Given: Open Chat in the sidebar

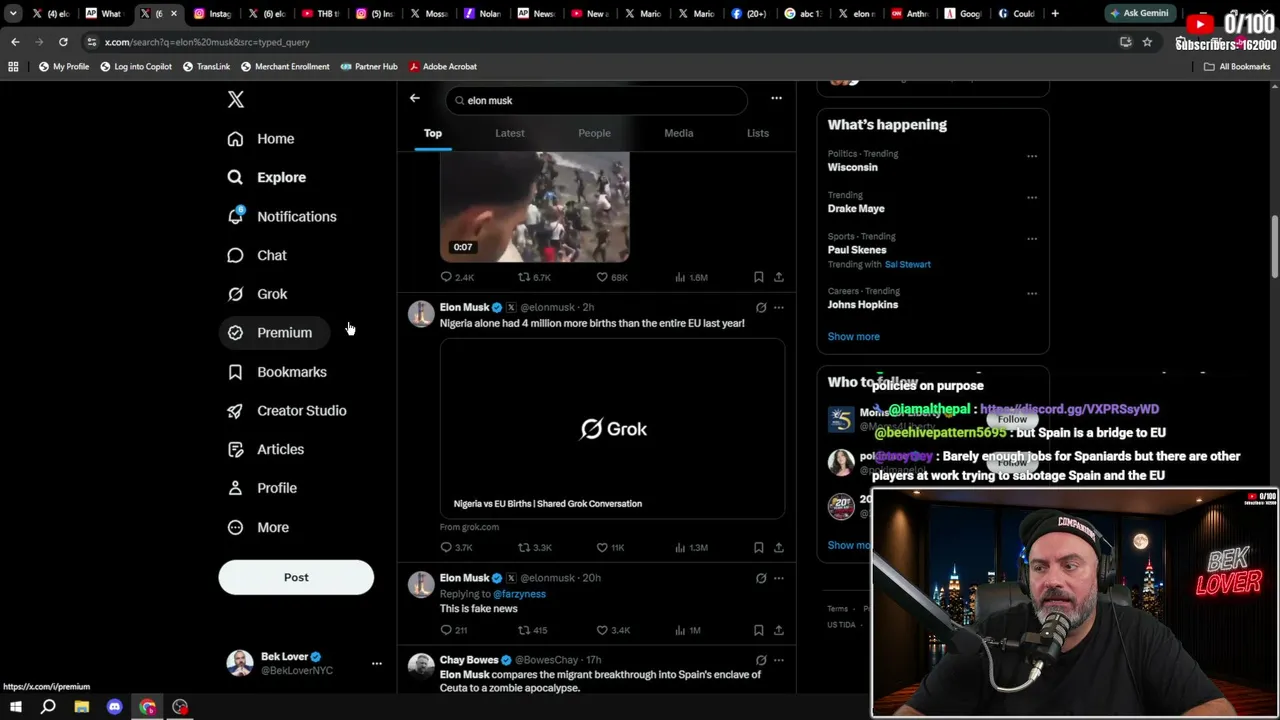Looking at the screenshot, I should [257, 255].
